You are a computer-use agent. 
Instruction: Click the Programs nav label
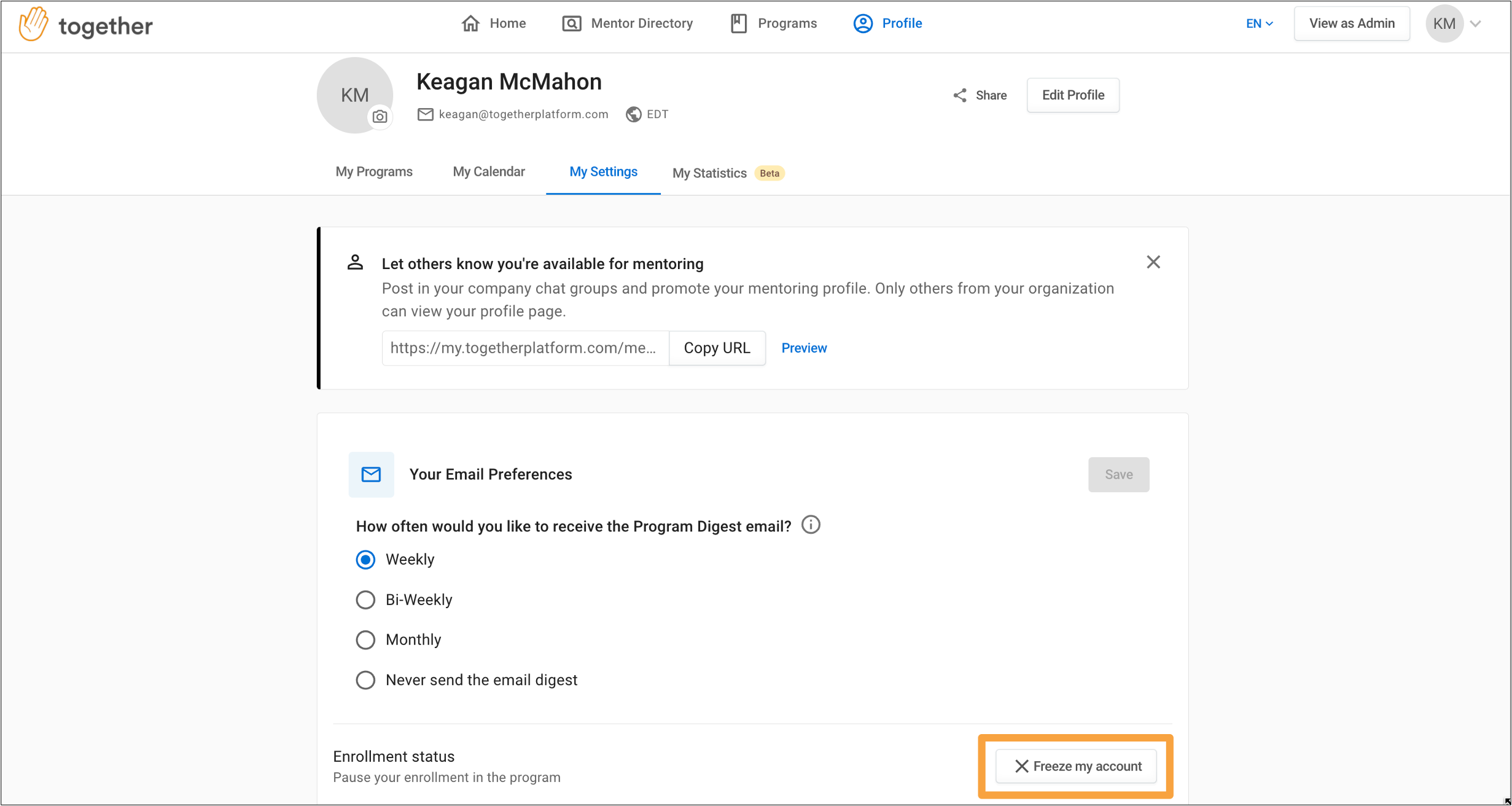pyautogui.click(x=787, y=23)
